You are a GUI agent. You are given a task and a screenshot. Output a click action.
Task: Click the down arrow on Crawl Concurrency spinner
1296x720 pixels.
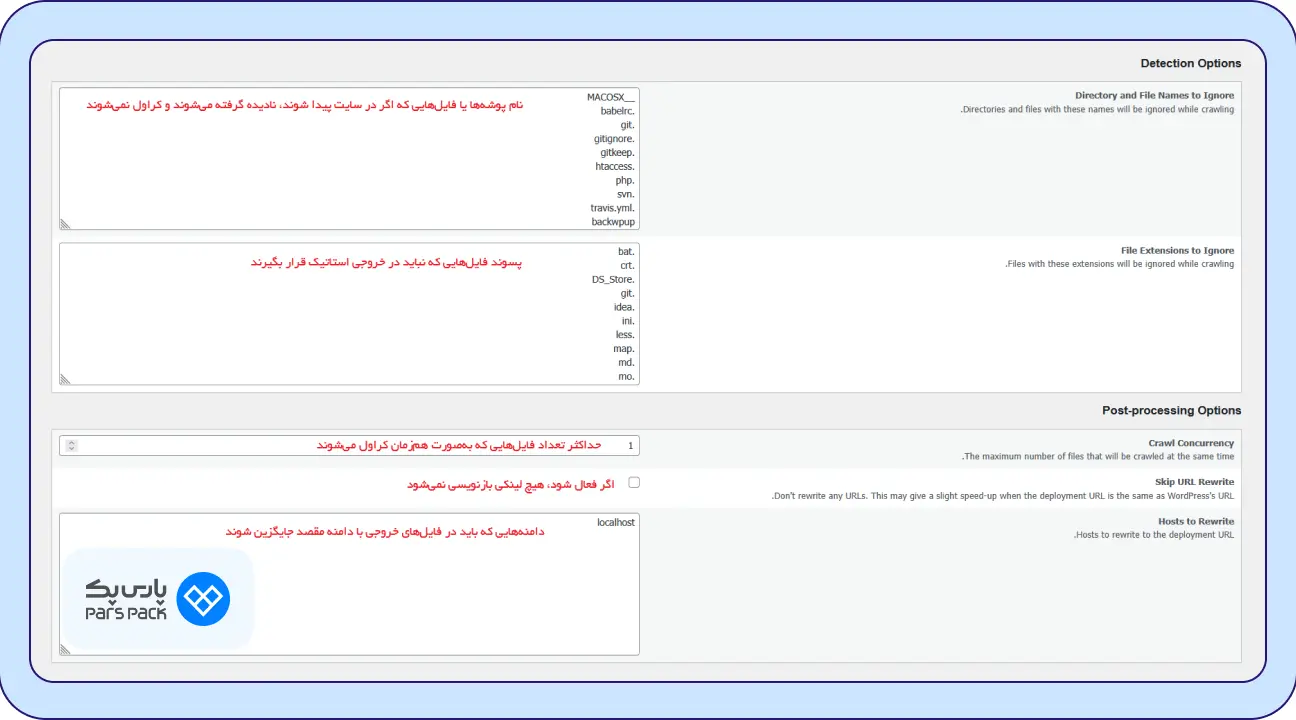(69, 448)
